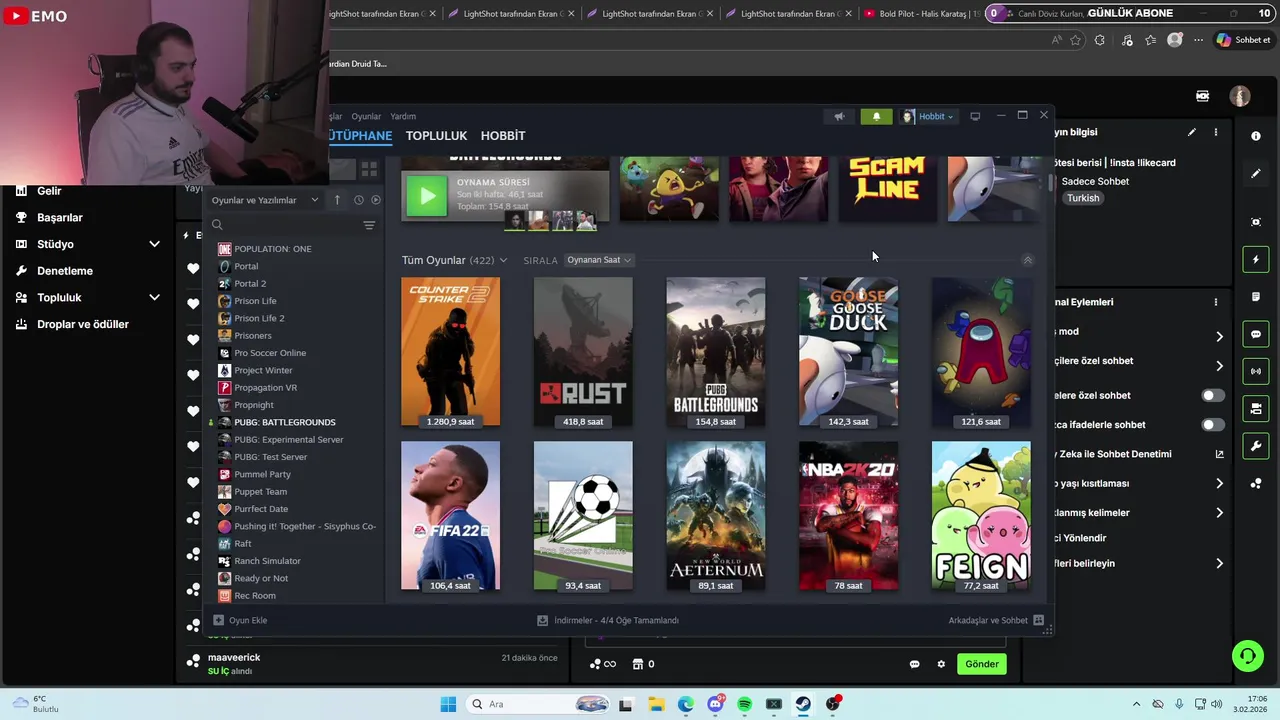This screenshot has height=720, width=1280.
Task: Click the pencil icon in Twitch right rail
Action: (1256, 173)
